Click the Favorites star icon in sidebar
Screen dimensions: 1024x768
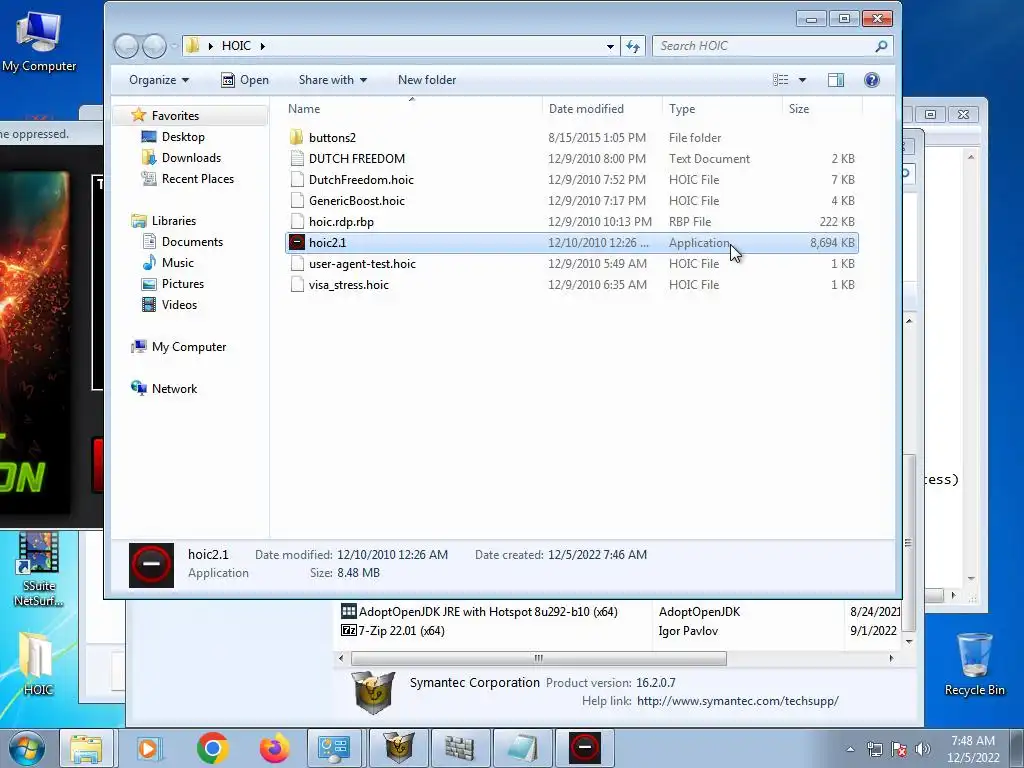(138, 115)
